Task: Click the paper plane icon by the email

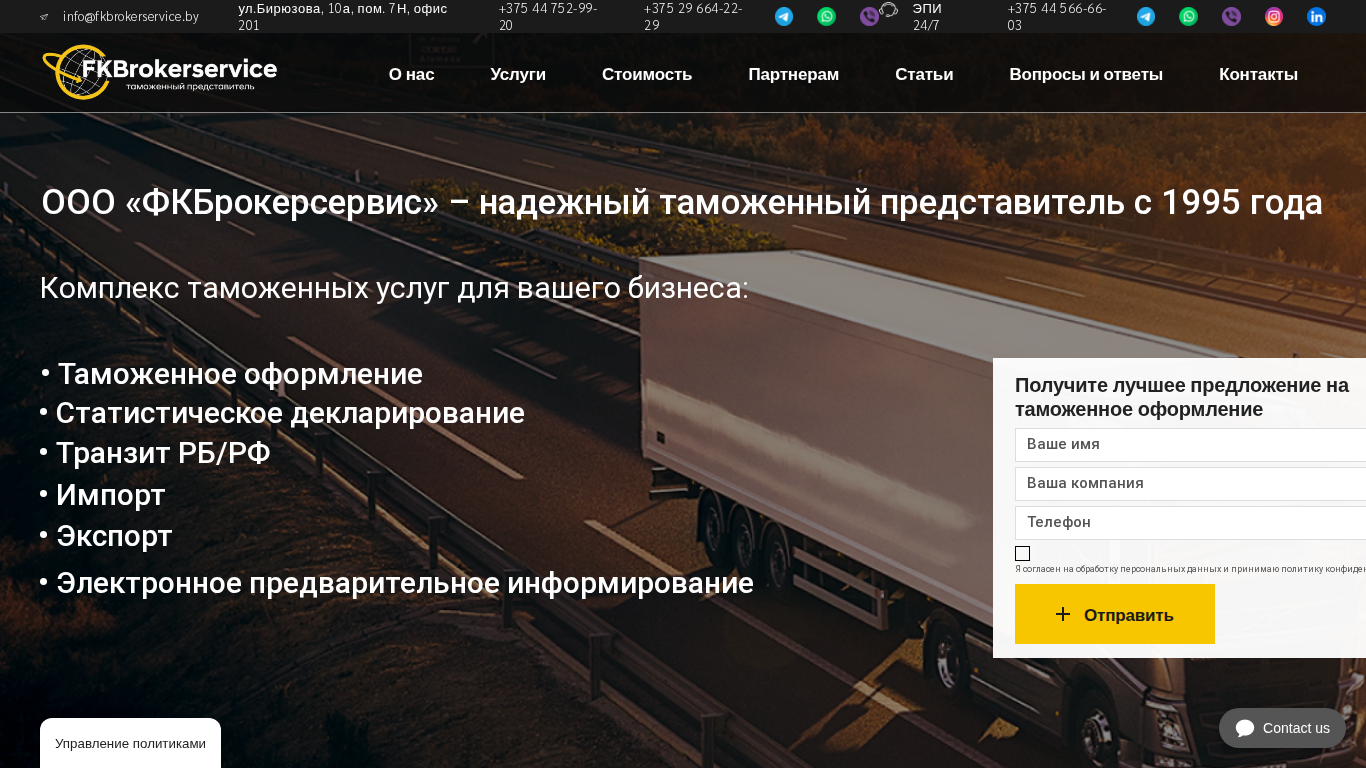Action: pyautogui.click(x=44, y=17)
